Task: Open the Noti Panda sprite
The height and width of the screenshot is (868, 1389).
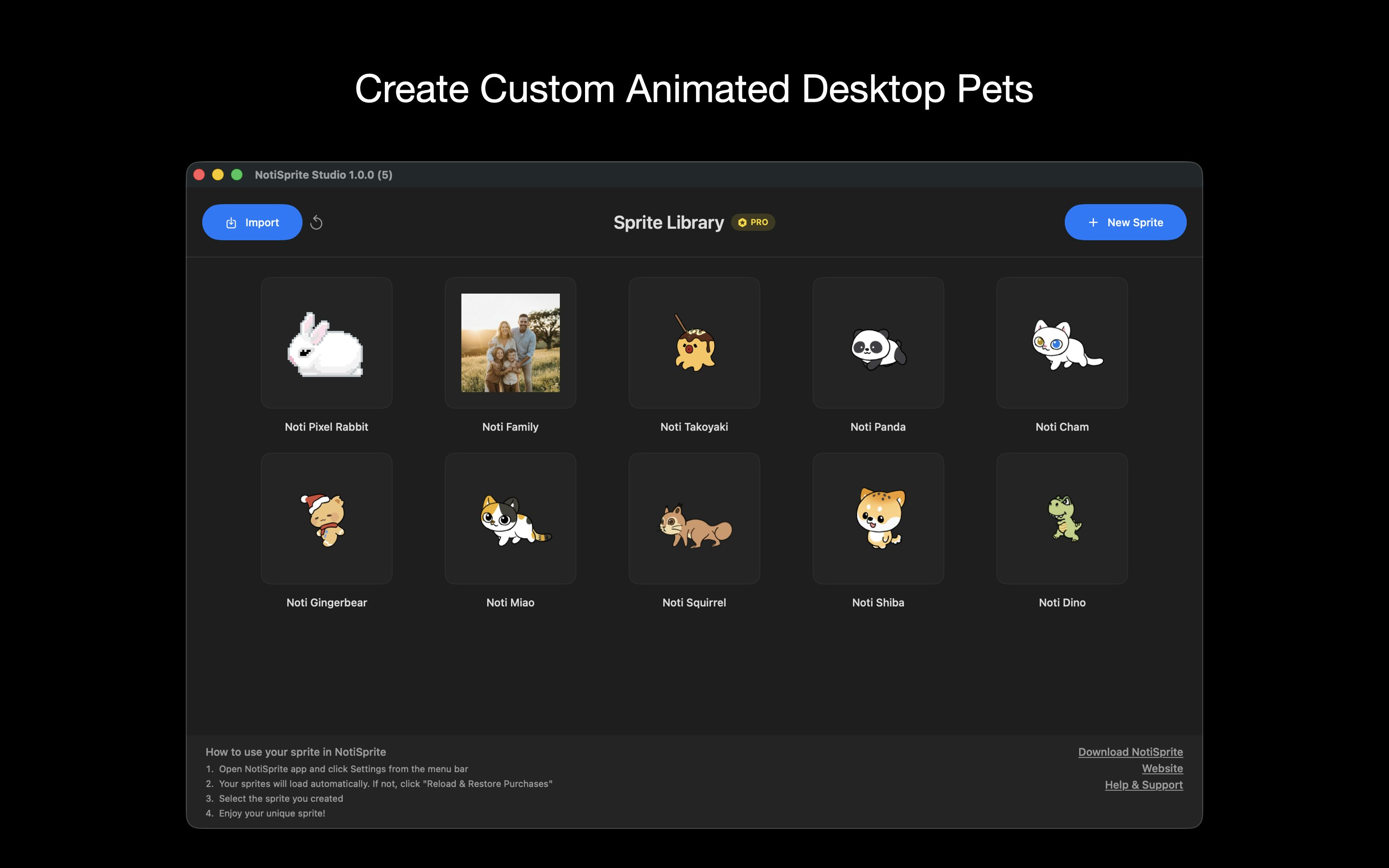Action: click(878, 343)
